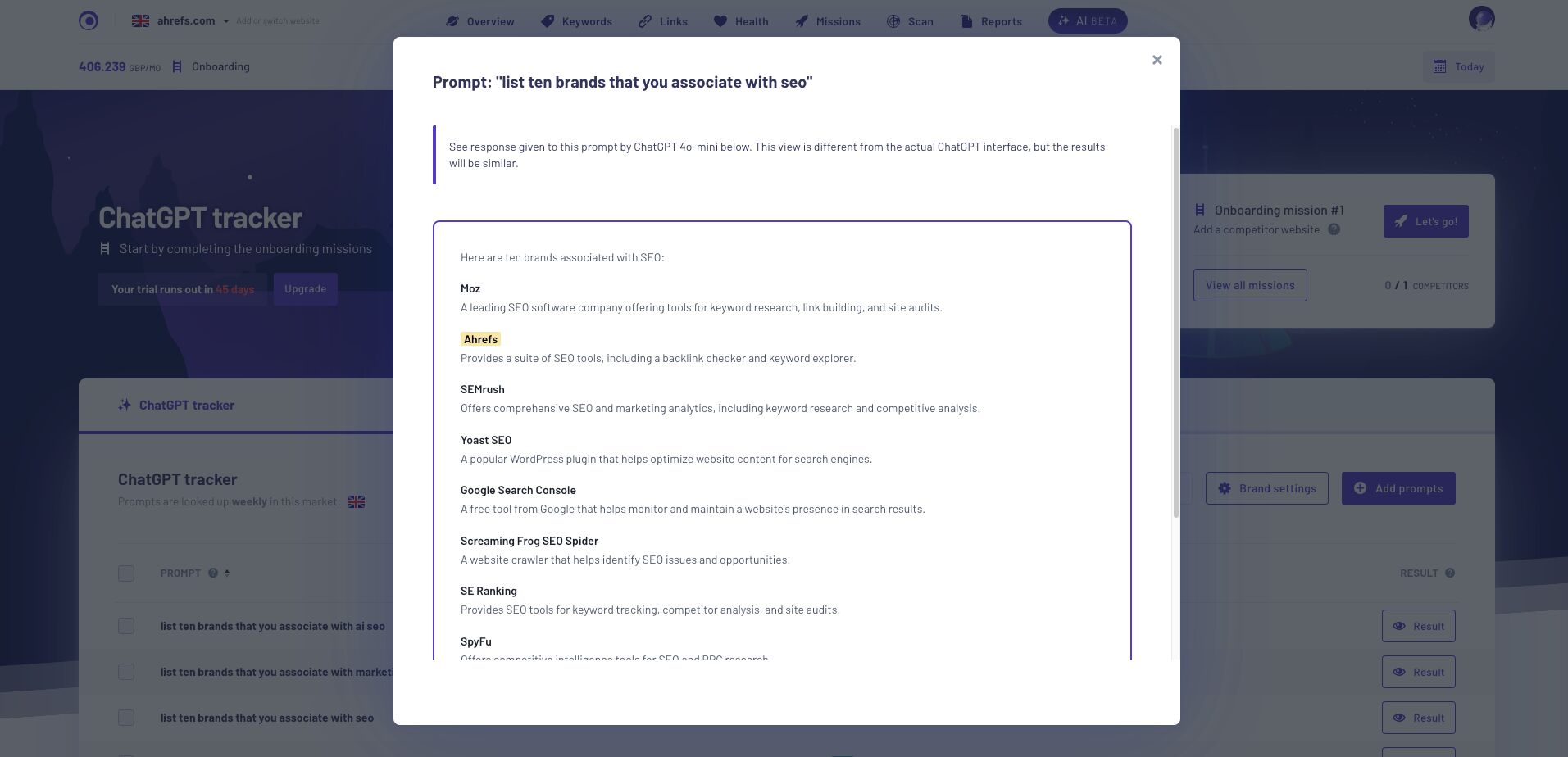Open the Scan section
Screen dimensions: 1568x757
(910, 21)
